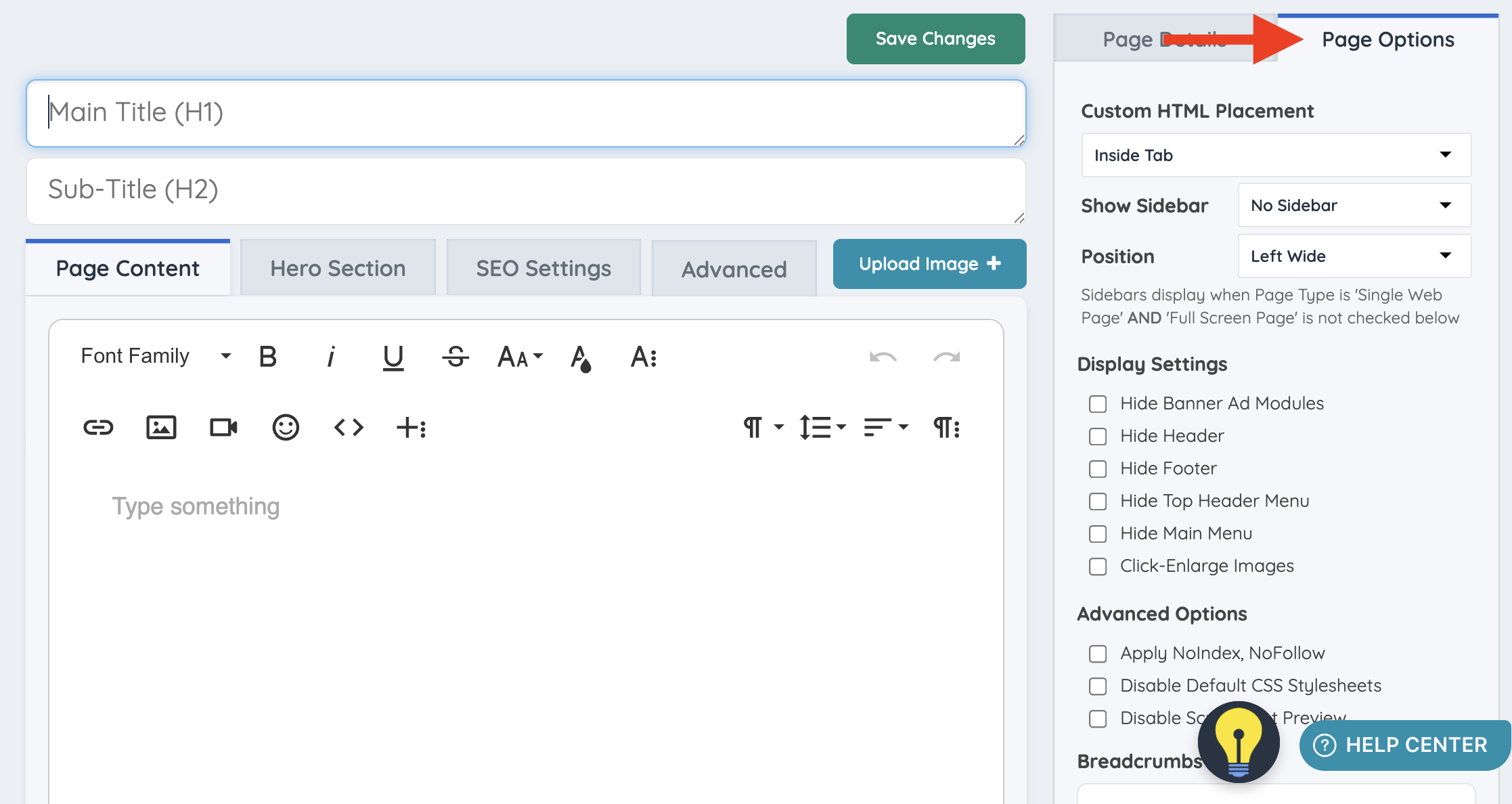Click into the Sub-Title (H2) field

pos(525,190)
